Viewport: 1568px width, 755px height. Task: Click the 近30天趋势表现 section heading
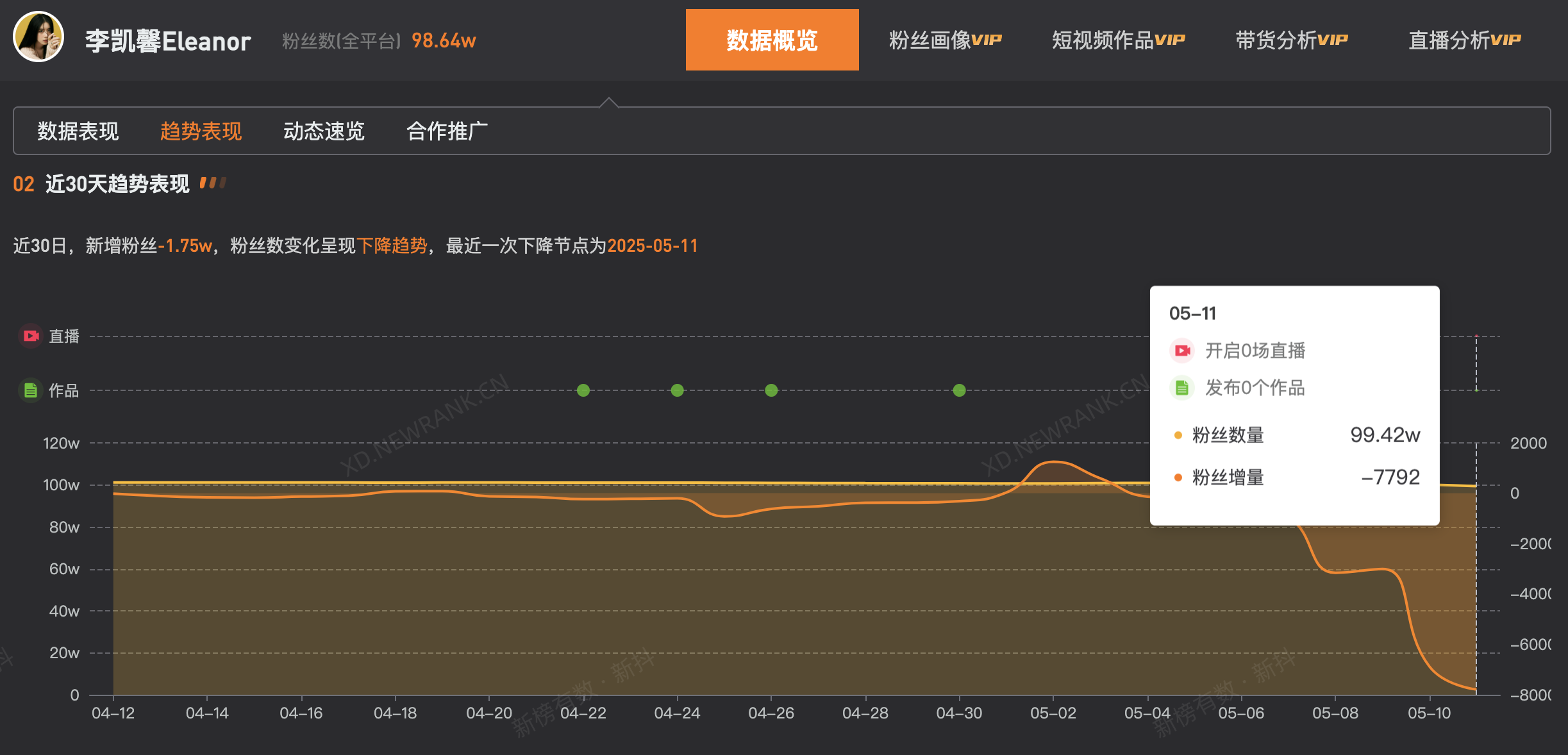pyautogui.click(x=117, y=184)
